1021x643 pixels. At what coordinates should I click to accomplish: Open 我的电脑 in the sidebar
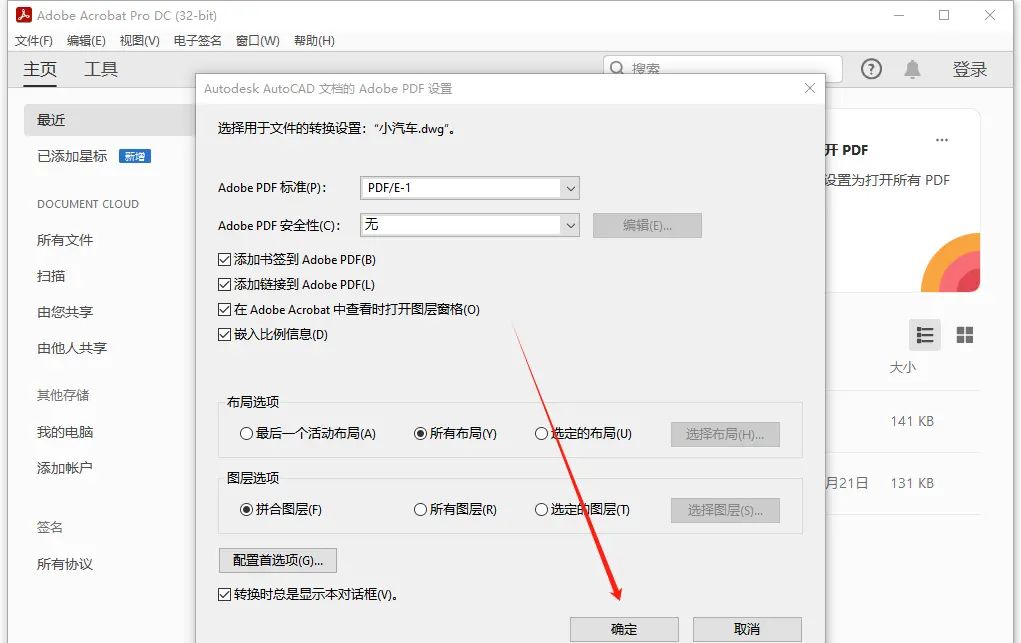(65, 432)
